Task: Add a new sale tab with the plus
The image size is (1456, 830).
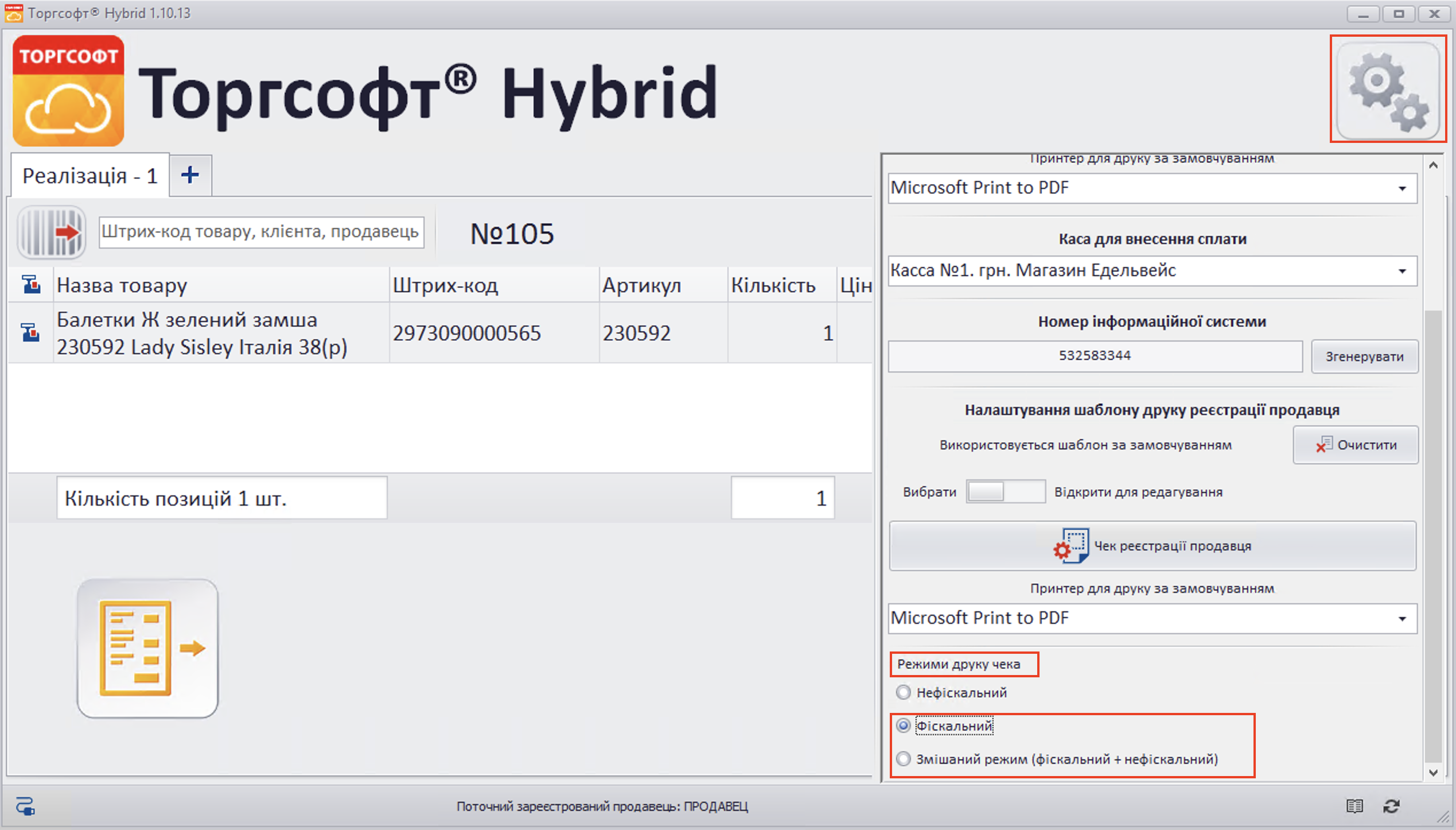Action: pos(190,175)
